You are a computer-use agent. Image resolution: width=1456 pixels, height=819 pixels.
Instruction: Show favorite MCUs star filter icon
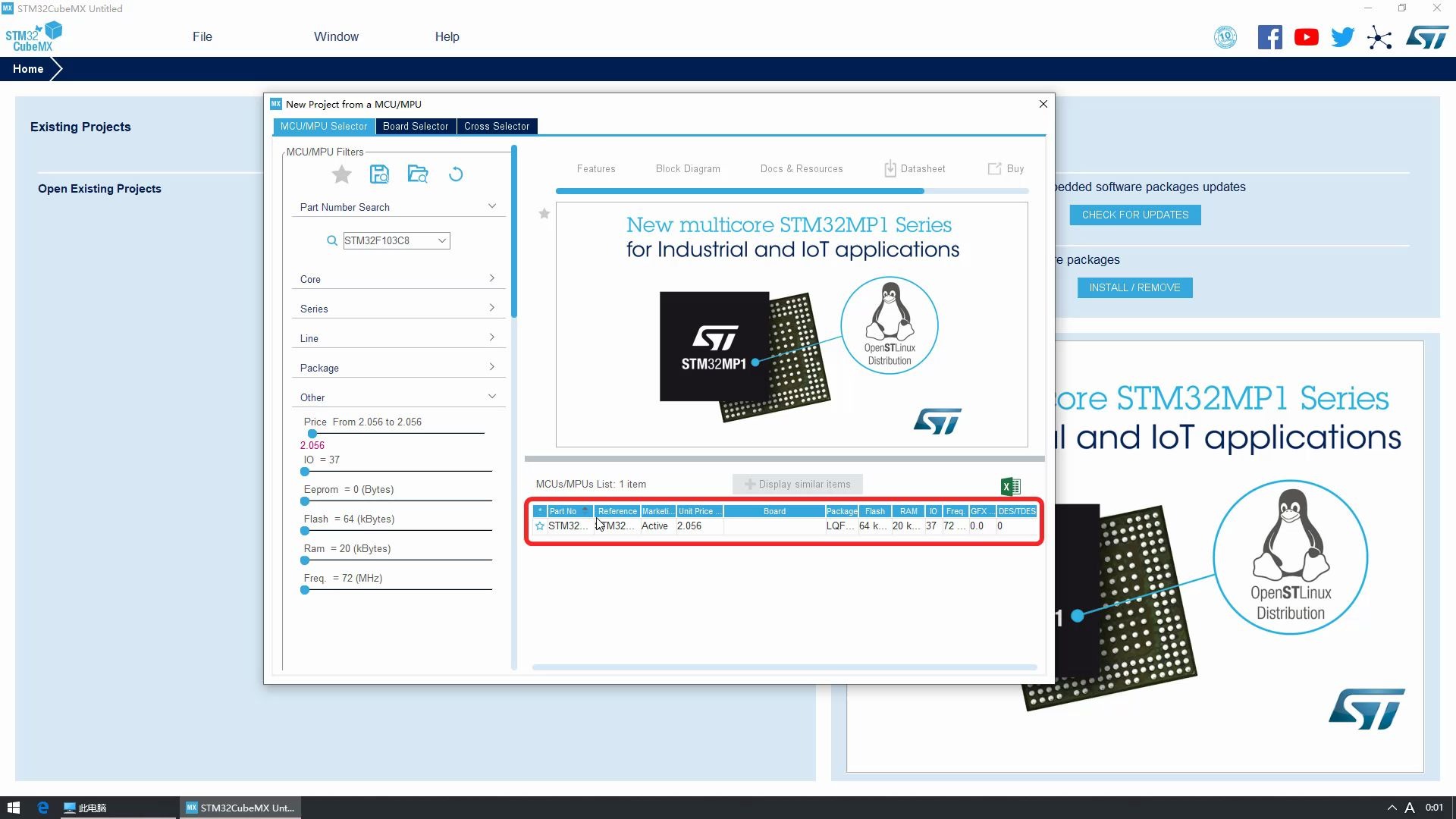[x=342, y=174]
